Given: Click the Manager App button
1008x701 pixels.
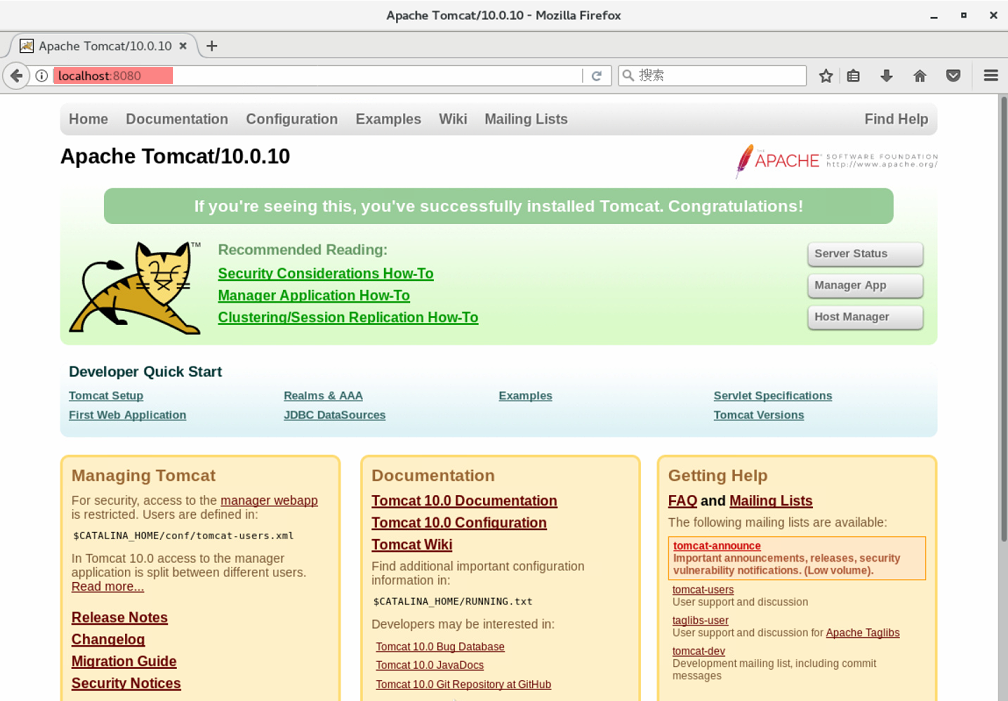Looking at the screenshot, I should click(865, 286).
